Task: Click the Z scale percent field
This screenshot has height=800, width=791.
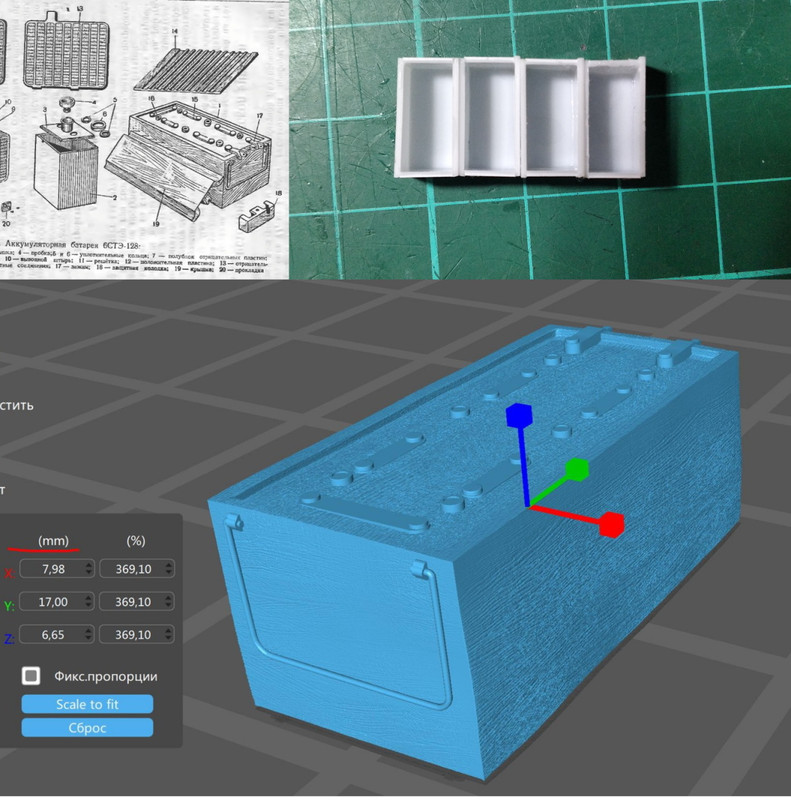Action: click(137, 635)
